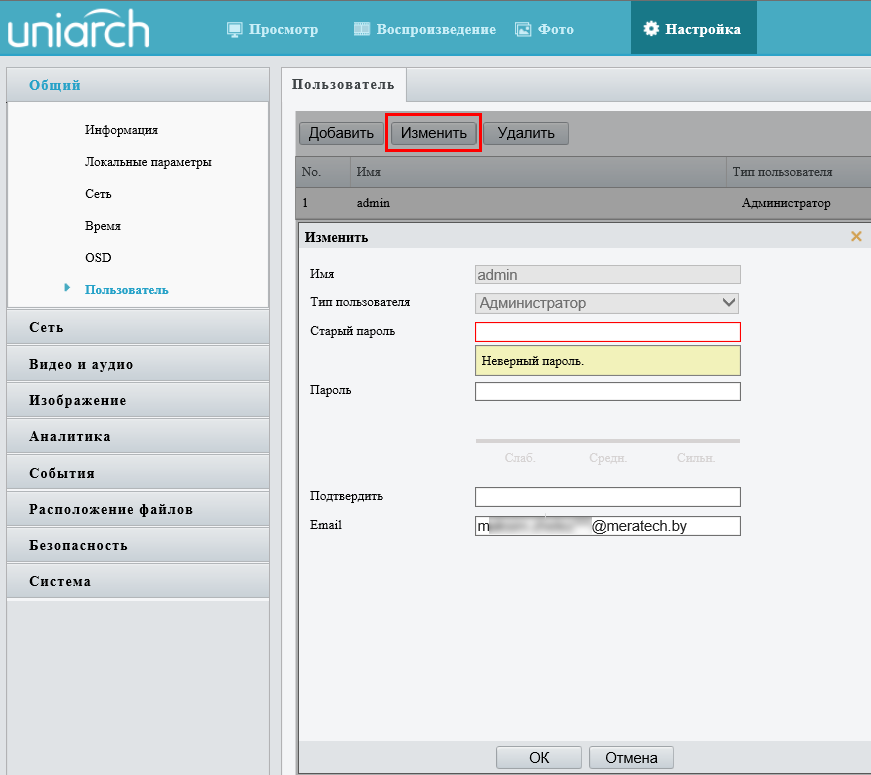This screenshot has width=871, height=775.
Task: Click the Подтвердить password field
Action: [x=607, y=497]
